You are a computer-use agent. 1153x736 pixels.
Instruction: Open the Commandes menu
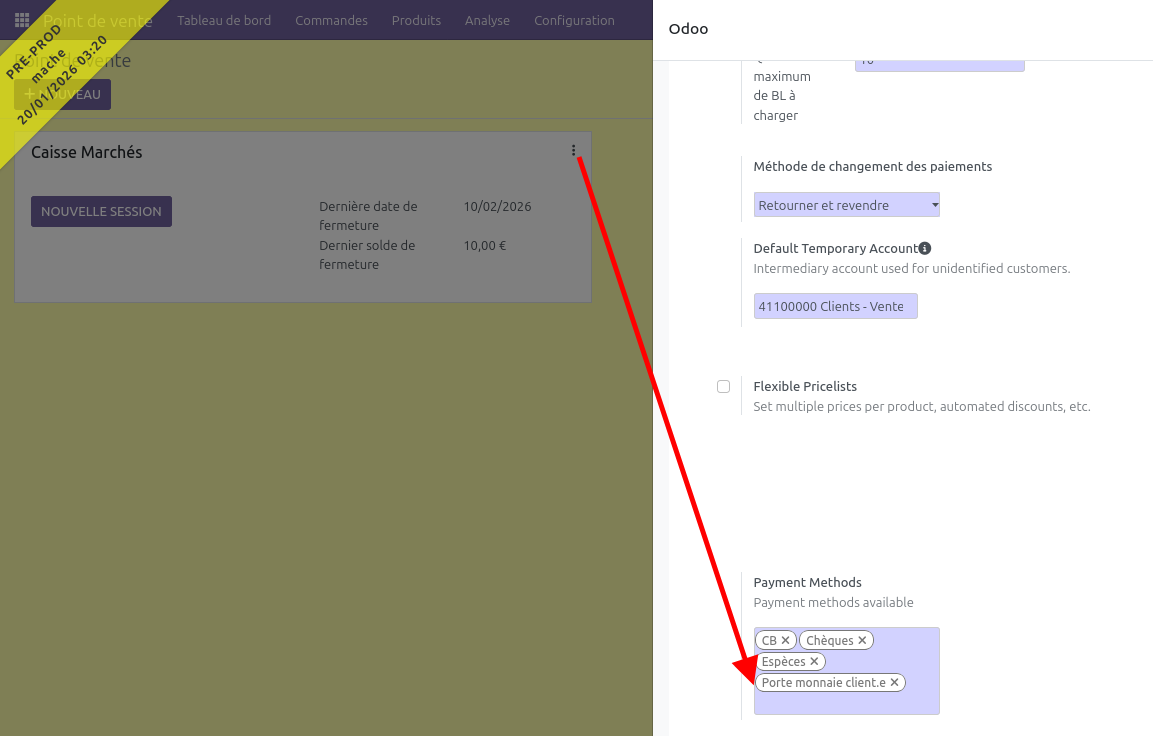(x=331, y=20)
